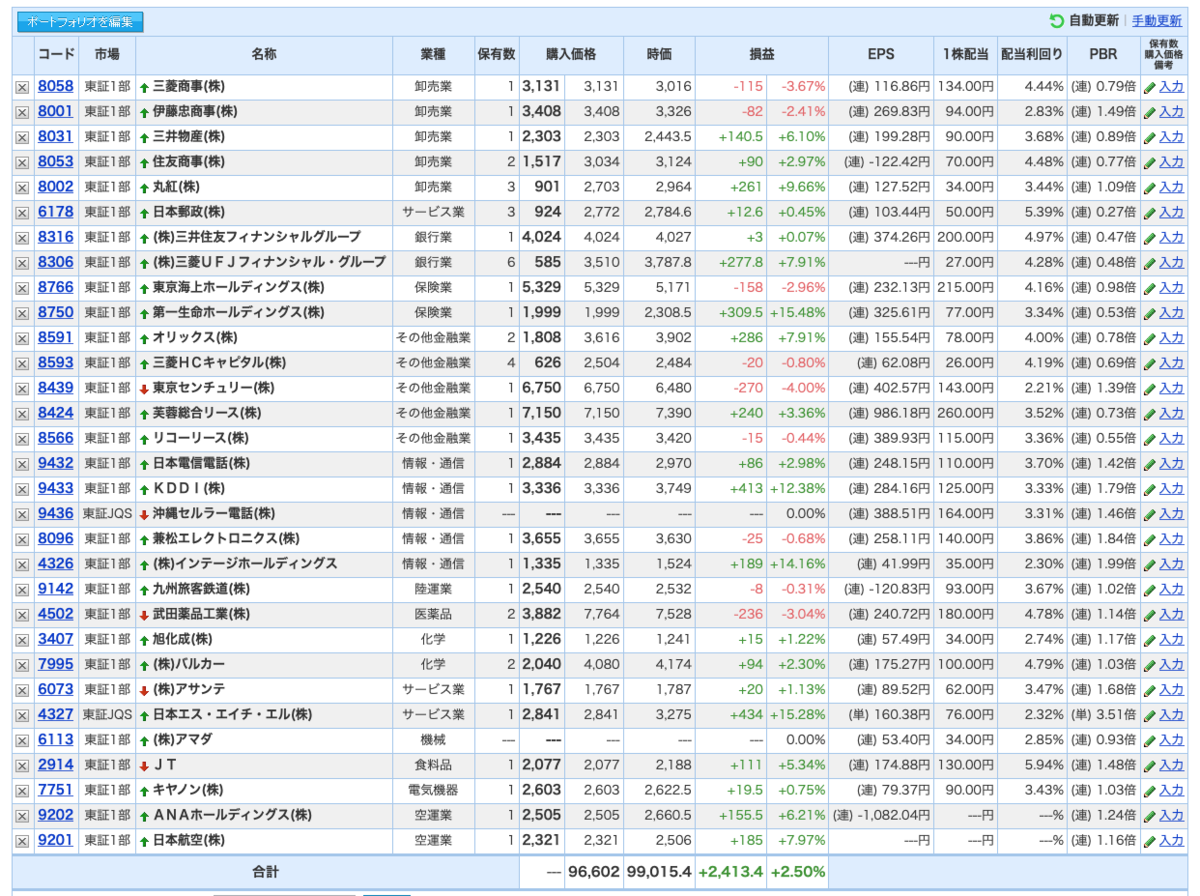Screen dimensions: 1200x896
Task: Click the 入力 link for 兼松エレクトロニクス
Action: tap(1171, 539)
